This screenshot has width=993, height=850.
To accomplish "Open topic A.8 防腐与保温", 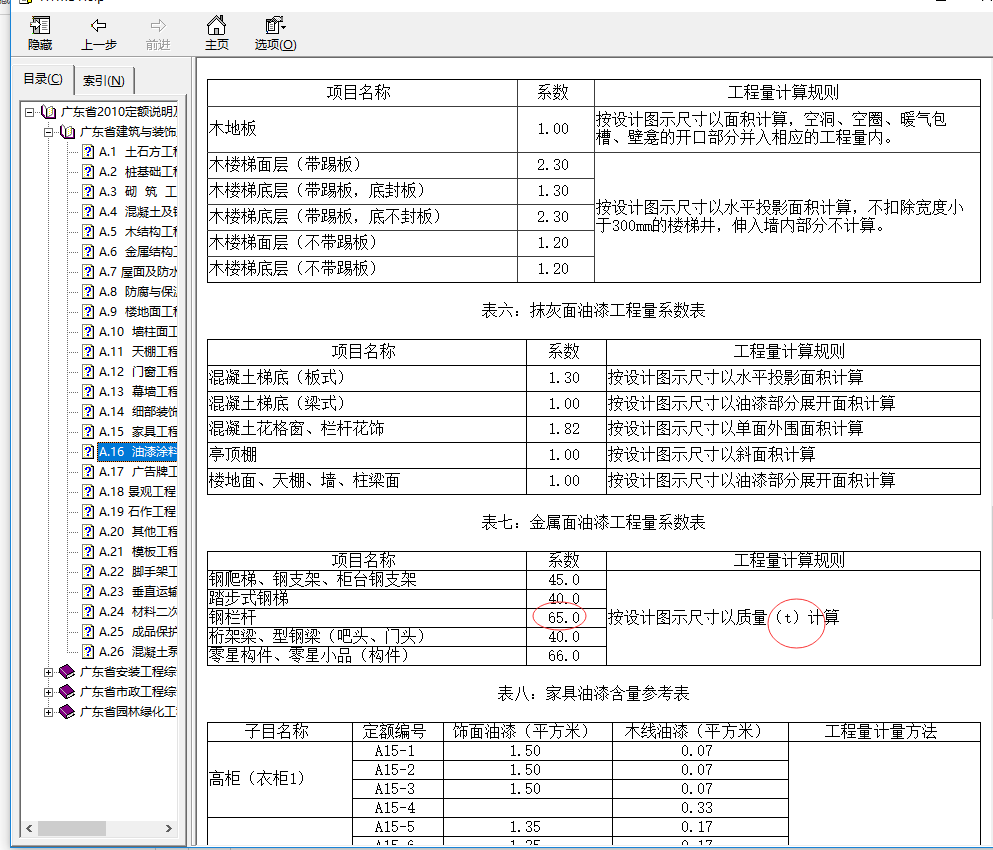I will (138, 292).
